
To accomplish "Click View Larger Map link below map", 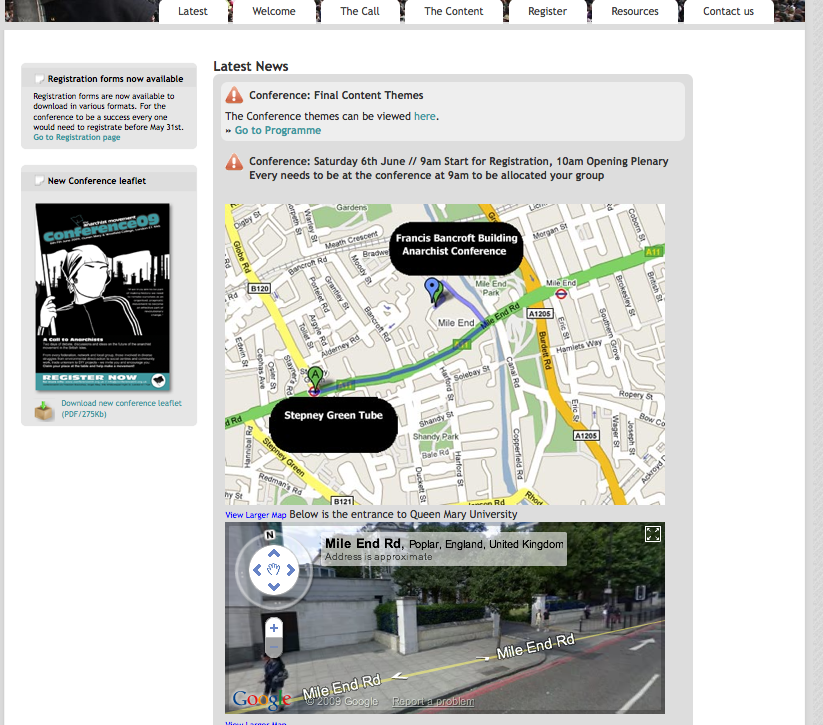I will click(x=256, y=515).
